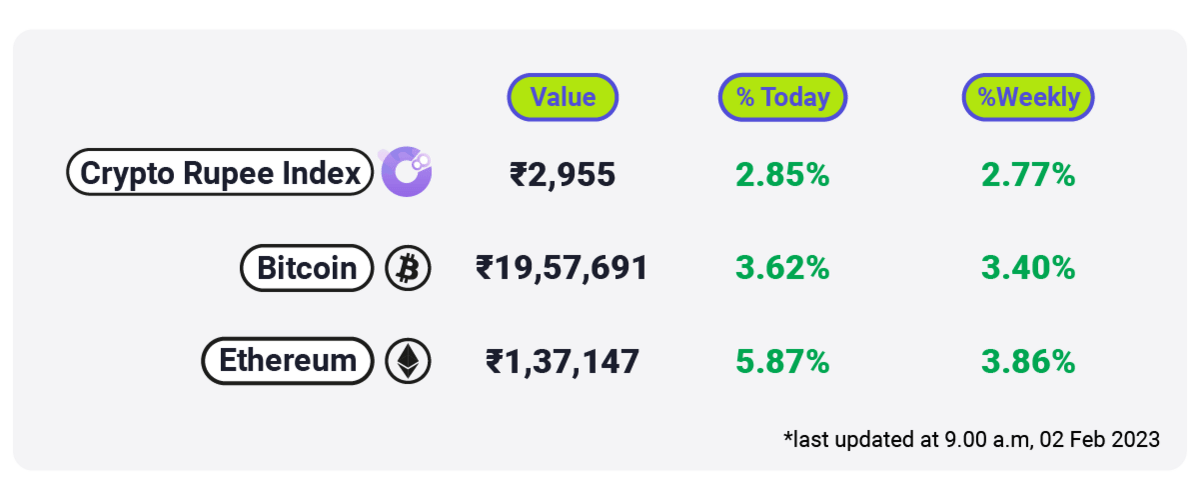Click the last updated timestamp note
Screen dimensions: 1200x500
tap(972, 439)
